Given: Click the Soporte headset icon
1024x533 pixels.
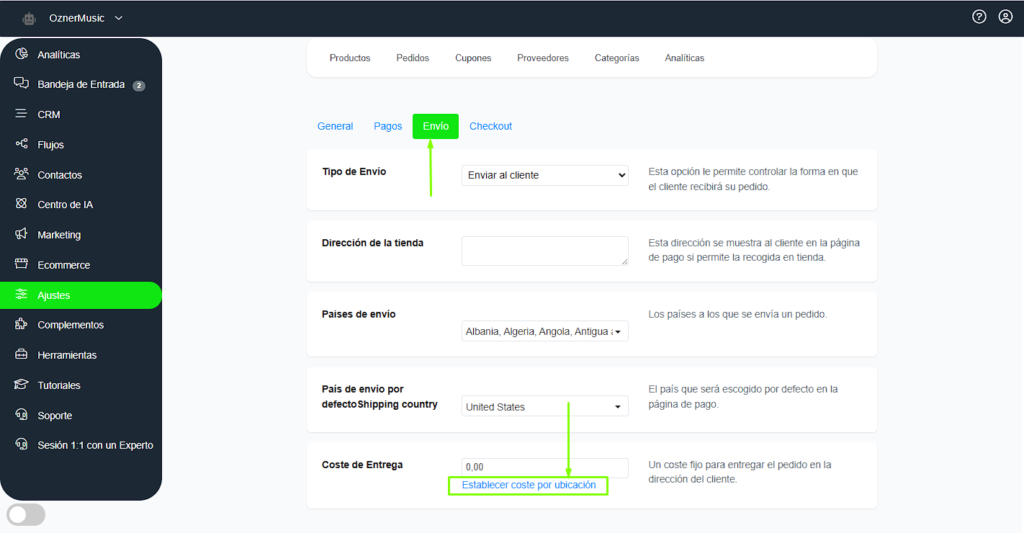Looking at the screenshot, I should [x=21, y=414].
